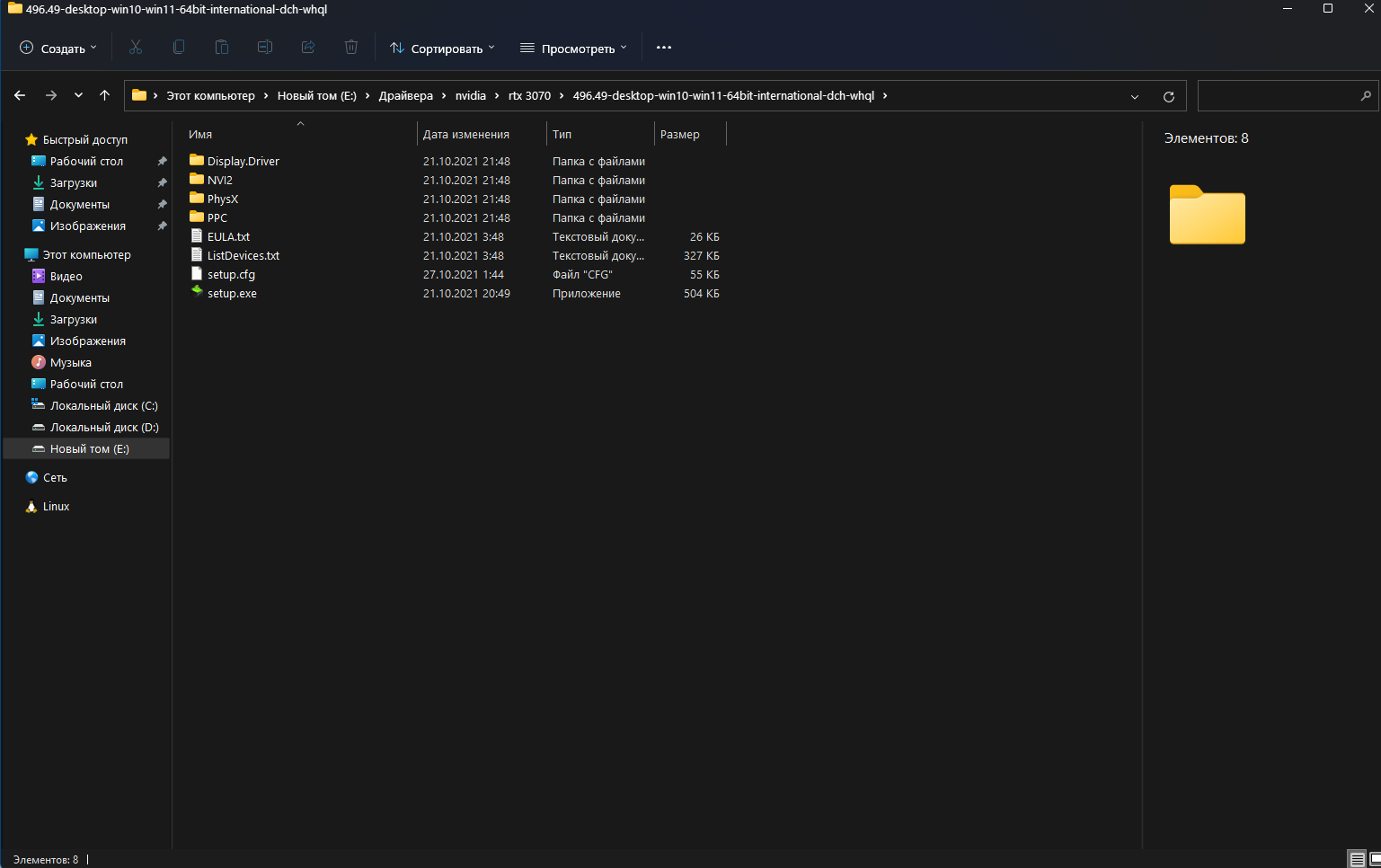Expand chevron after Драйвера breadcrumb
This screenshot has width=1381, height=868.
coord(444,95)
